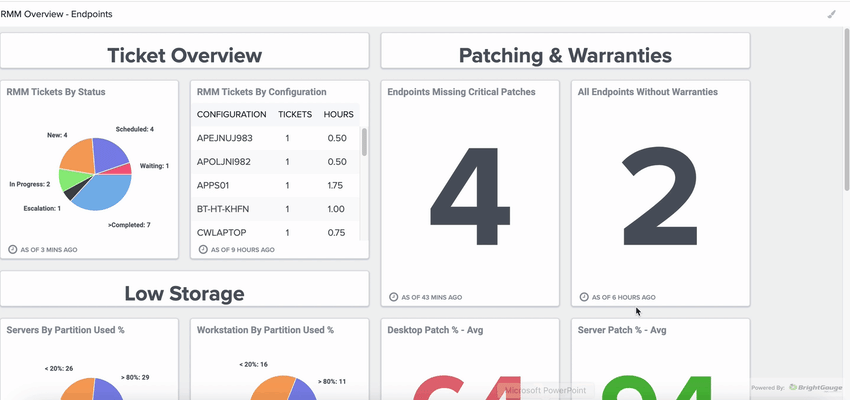This screenshot has height=400, width=850.
Task: Open All Endpoints Without Warranties title
Action: click(648, 92)
